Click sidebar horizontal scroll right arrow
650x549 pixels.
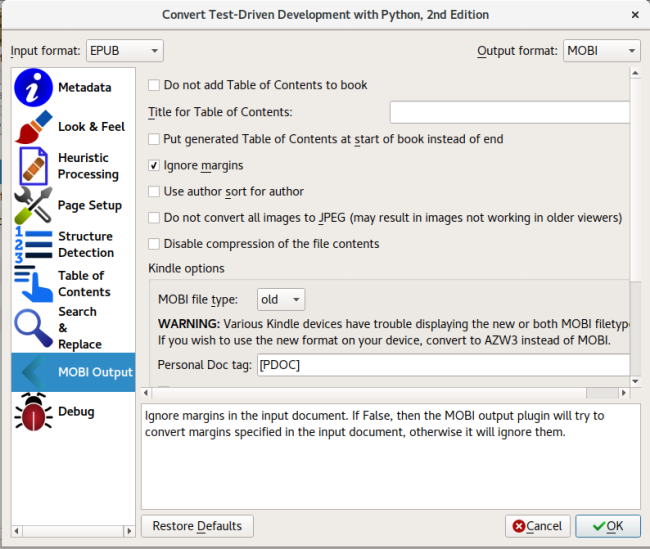(129, 531)
